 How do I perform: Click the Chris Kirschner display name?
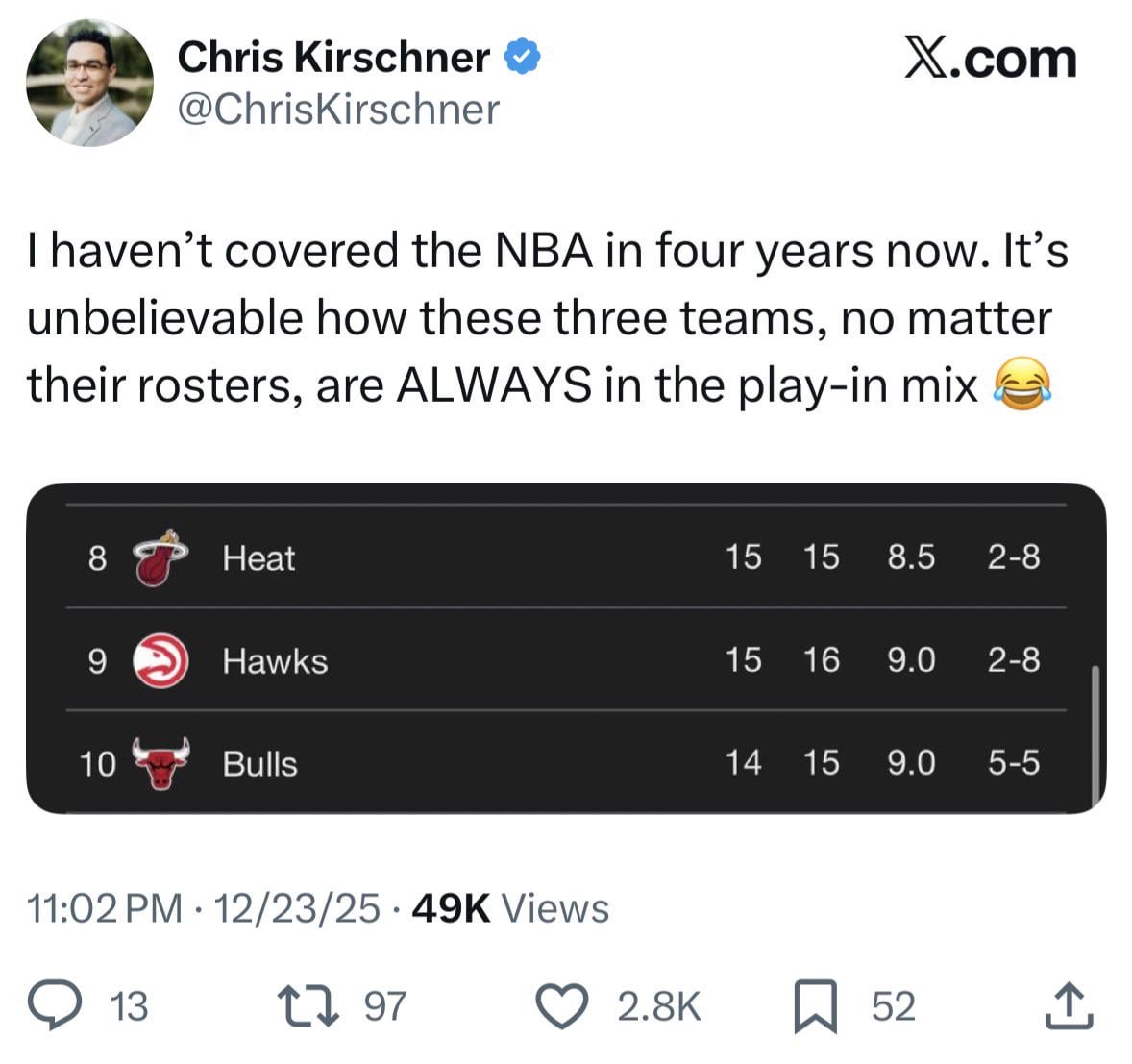click(333, 58)
